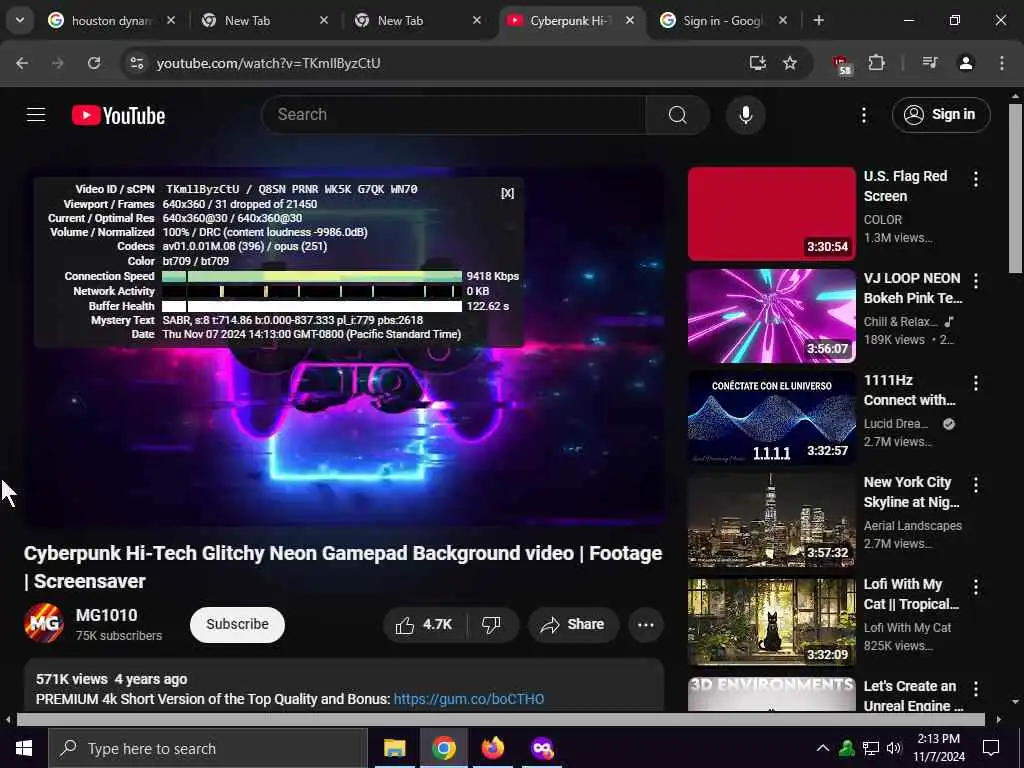Open 1111Hz Connect with universe thumbnail
The height and width of the screenshot is (768, 1024).
[771, 418]
